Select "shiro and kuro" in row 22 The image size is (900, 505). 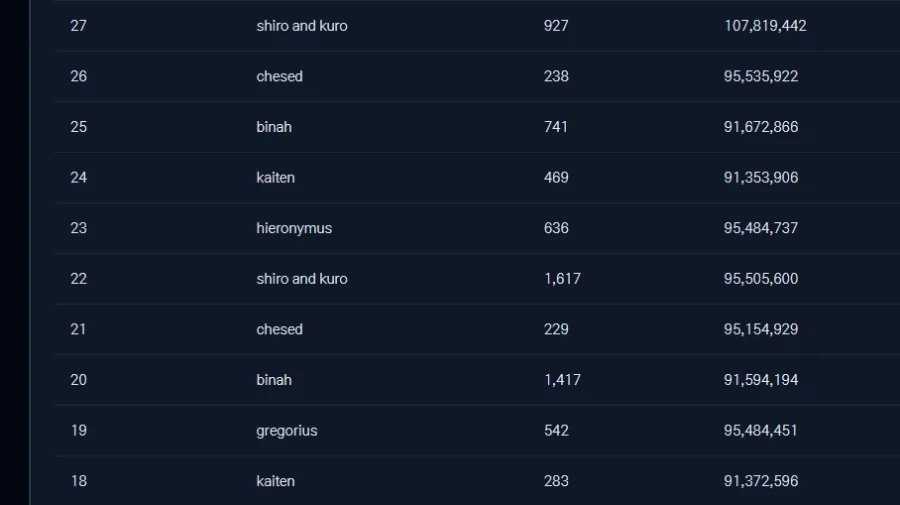point(301,279)
